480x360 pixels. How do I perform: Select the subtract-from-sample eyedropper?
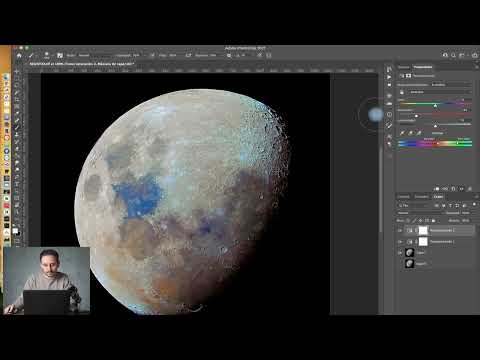(419, 133)
